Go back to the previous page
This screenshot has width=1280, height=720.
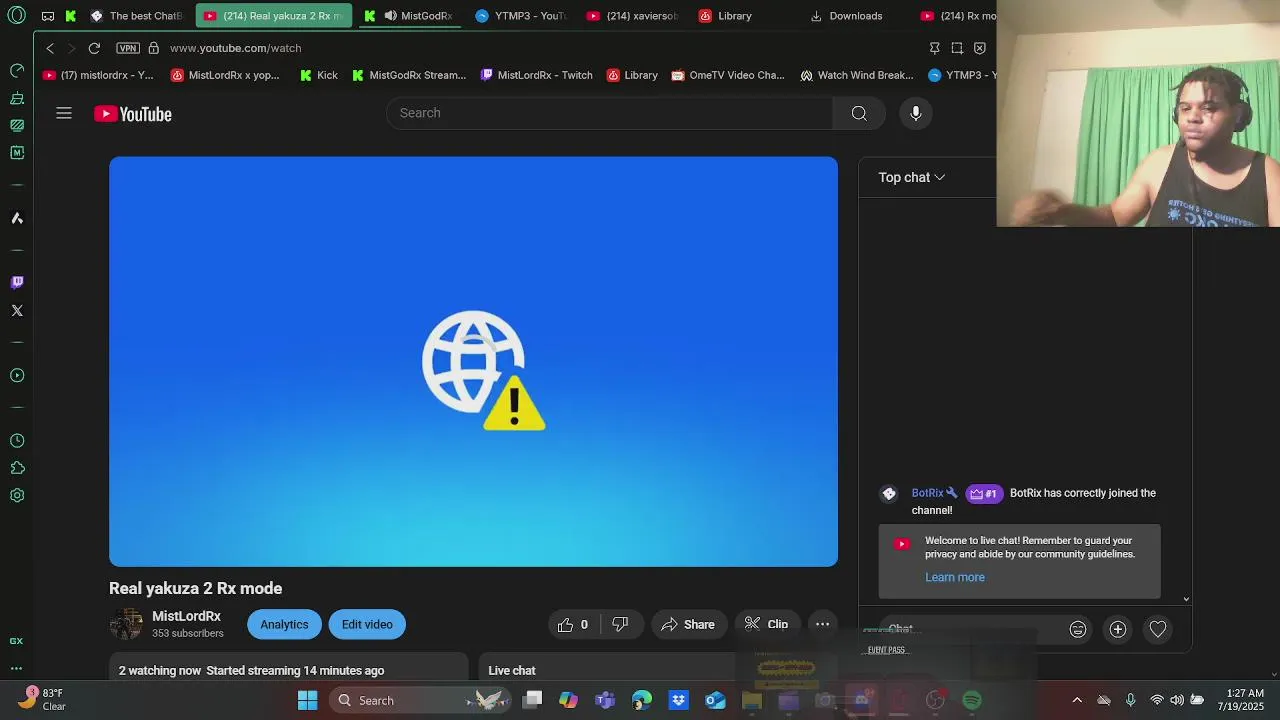point(50,48)
